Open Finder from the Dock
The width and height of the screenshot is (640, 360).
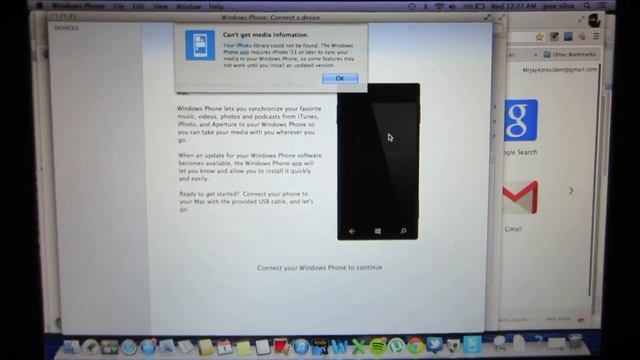pos(71,347)
